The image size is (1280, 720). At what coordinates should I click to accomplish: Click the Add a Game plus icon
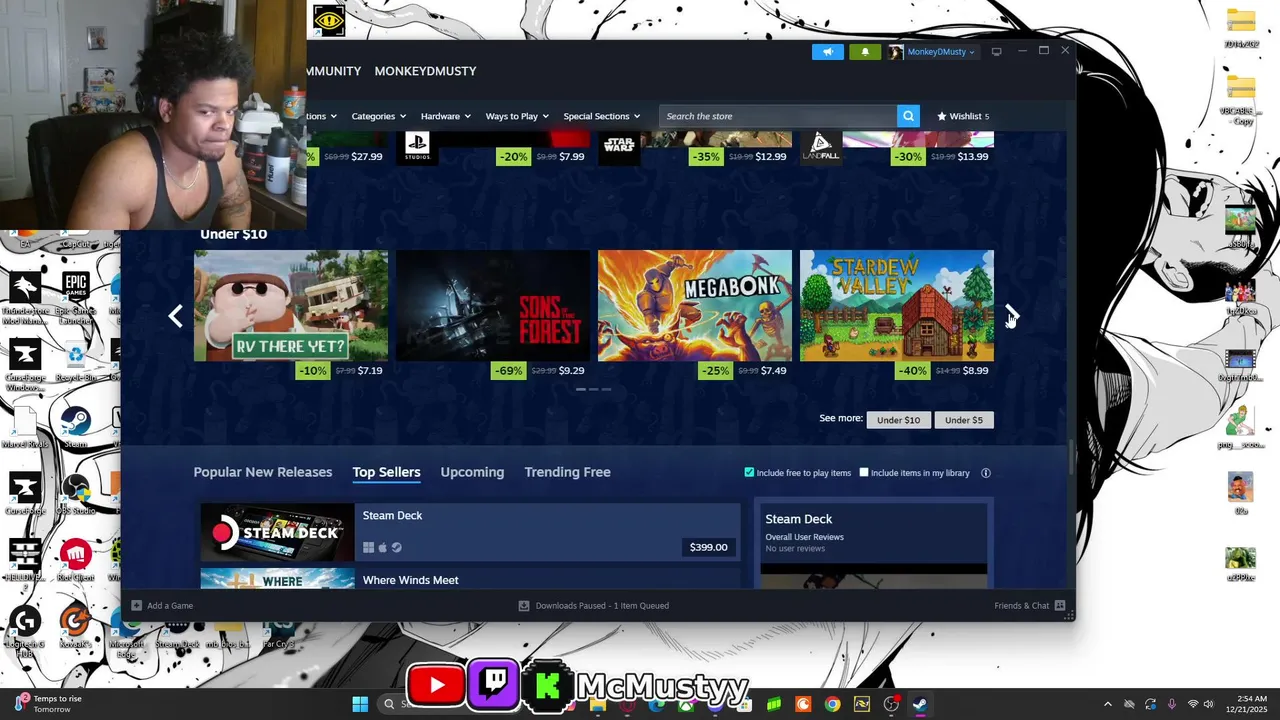point(136,605)
